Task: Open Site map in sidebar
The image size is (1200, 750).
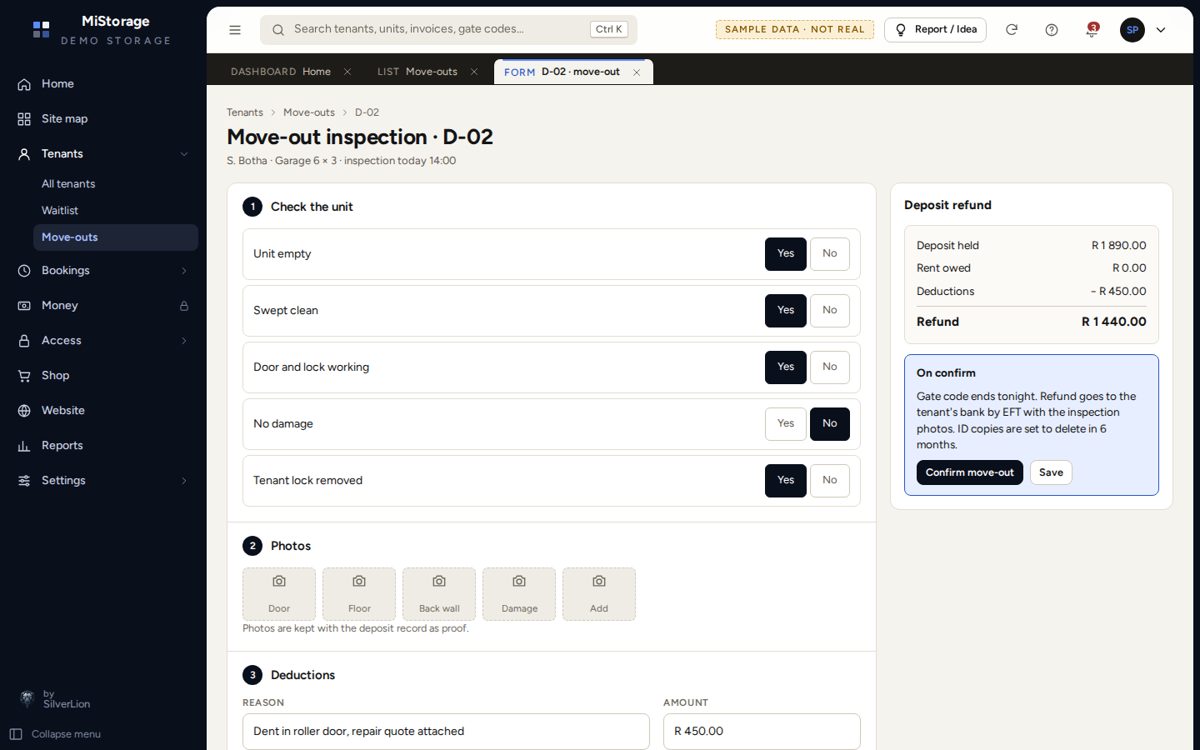Action: tap(103, 119)
